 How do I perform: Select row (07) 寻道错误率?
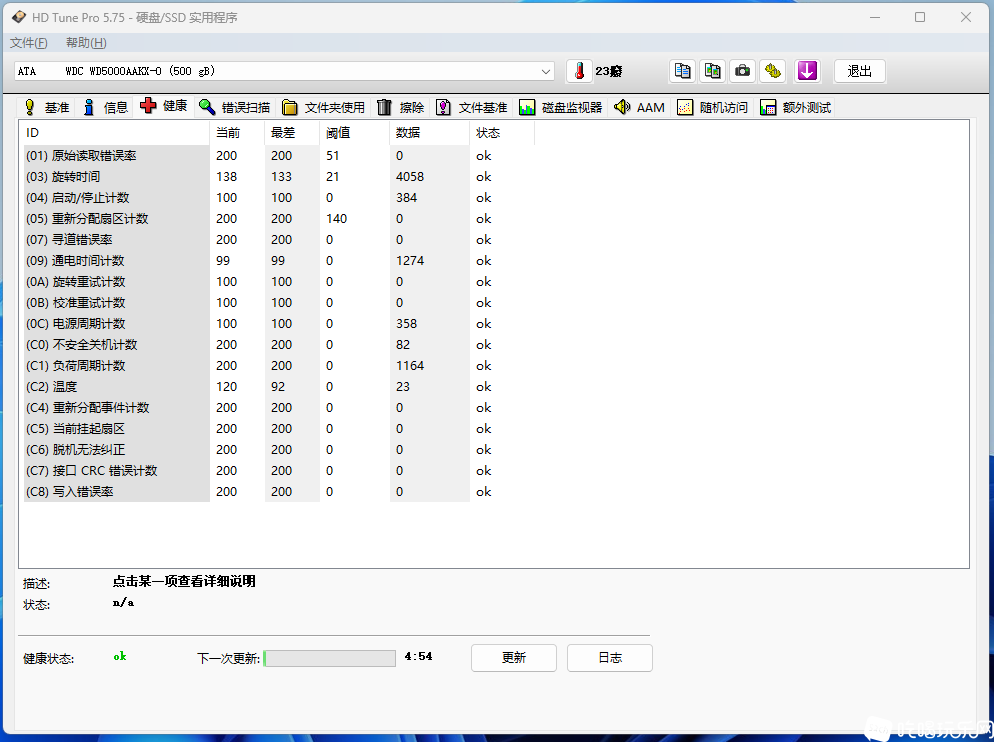[279, 239]
